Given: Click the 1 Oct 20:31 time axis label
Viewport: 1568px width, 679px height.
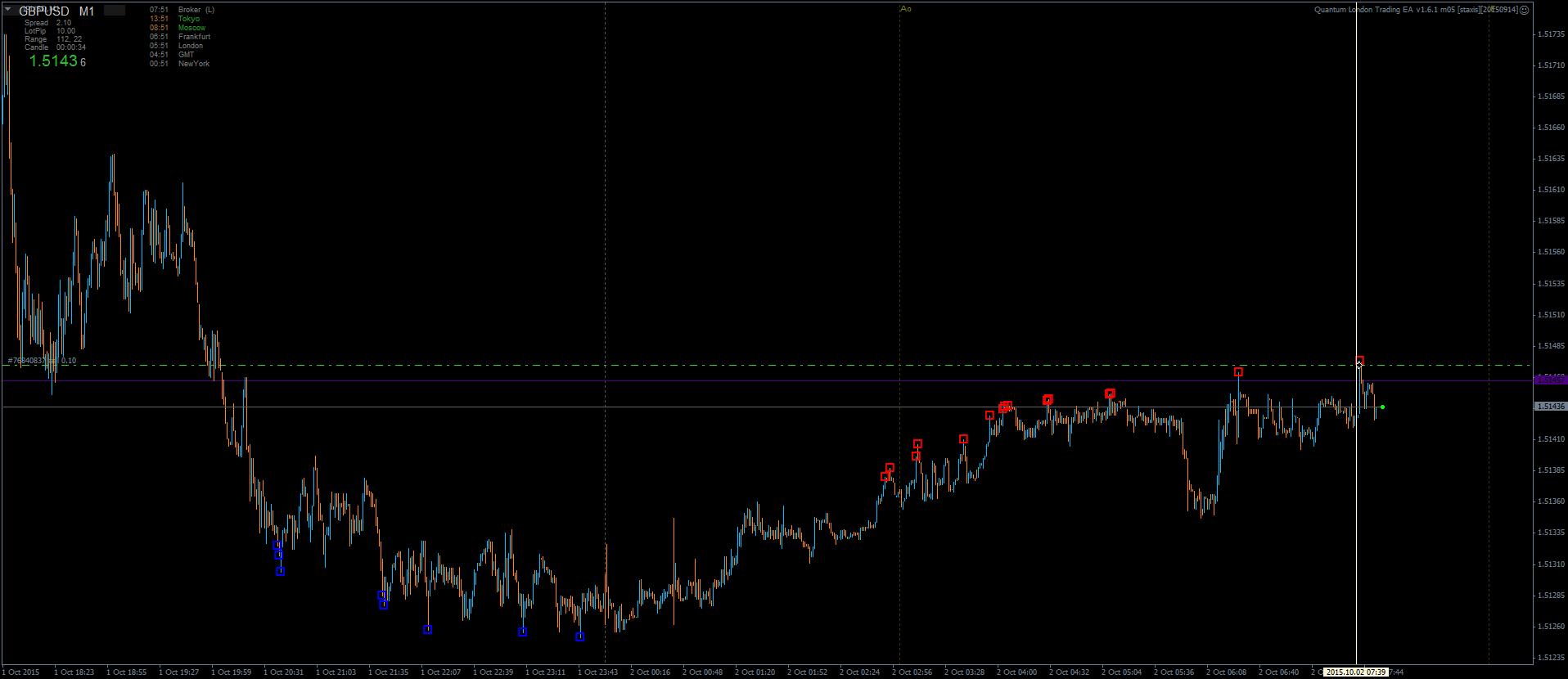Looking at the screenshot, I should point(283,672).
